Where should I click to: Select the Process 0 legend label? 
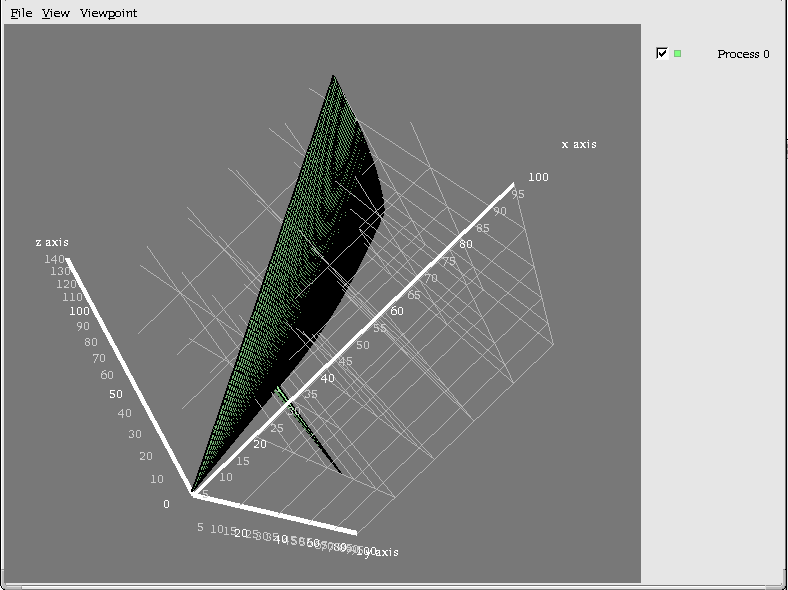pos(743,54)
